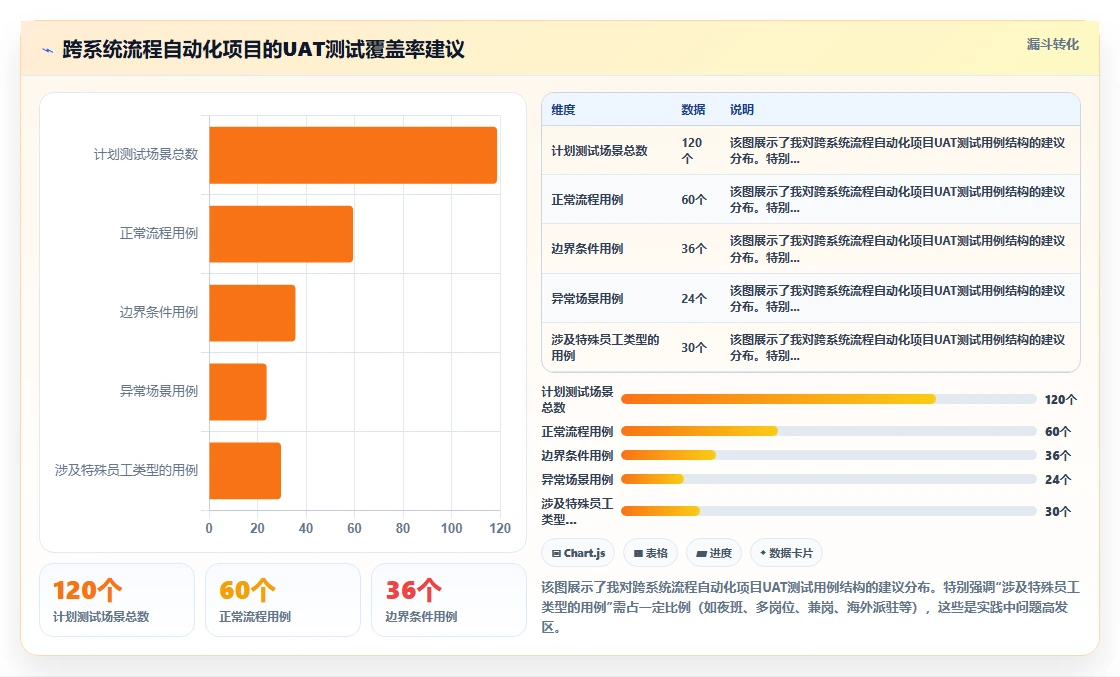The image size is (1120, 677).
Task: Click the chart summary paragraph below tags
Action: (x=810, y=607)
